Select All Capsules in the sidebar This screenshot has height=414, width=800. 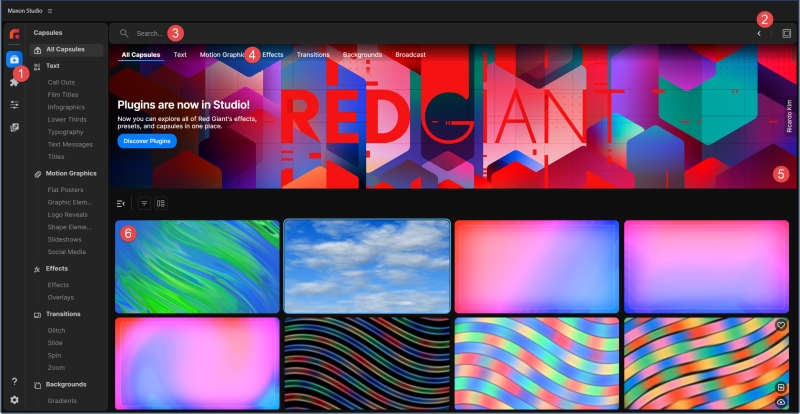pos(67,50)
